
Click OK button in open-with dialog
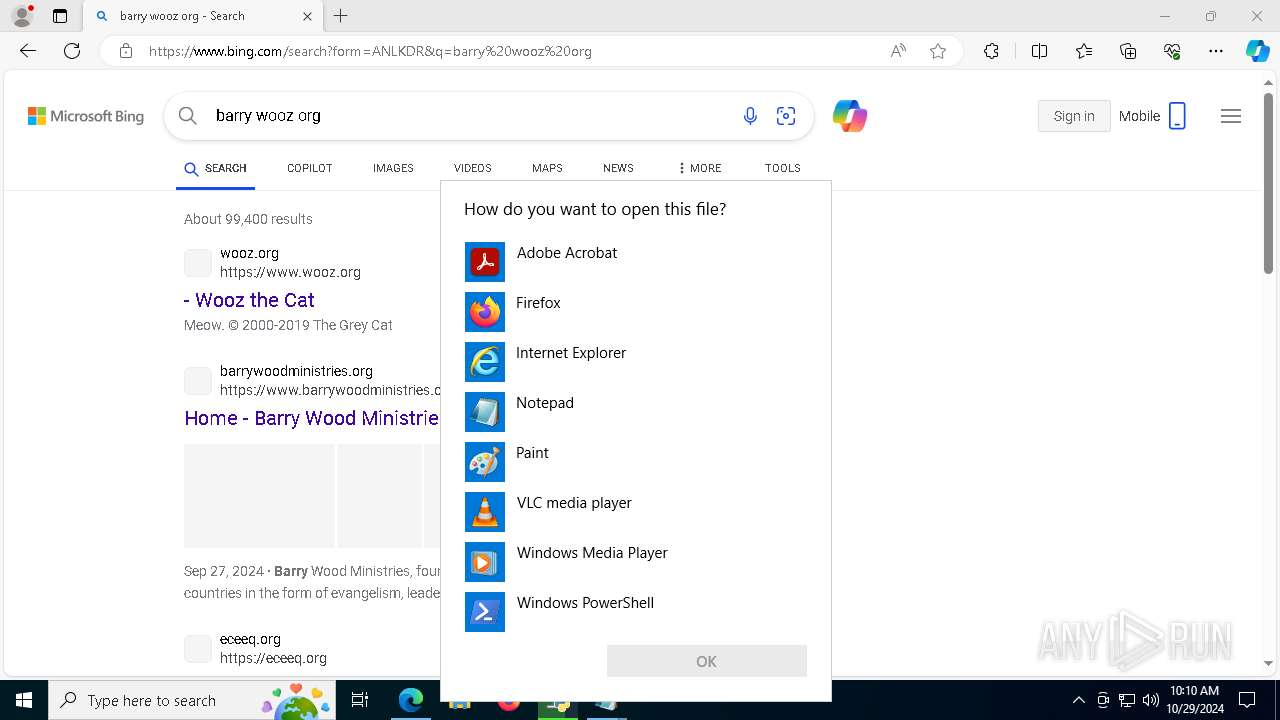(x=706, y=661)
